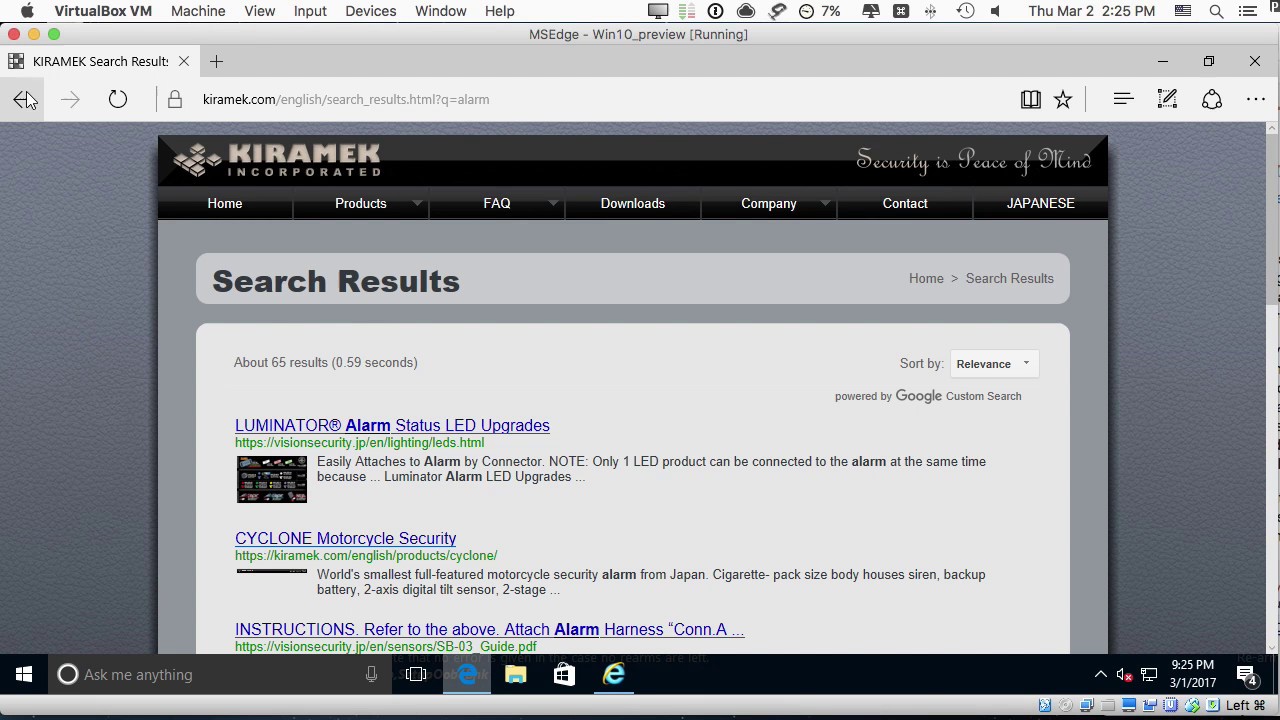1280x720 pixels.
Task: Add page to favorites star
Action: click(1063, 99)
